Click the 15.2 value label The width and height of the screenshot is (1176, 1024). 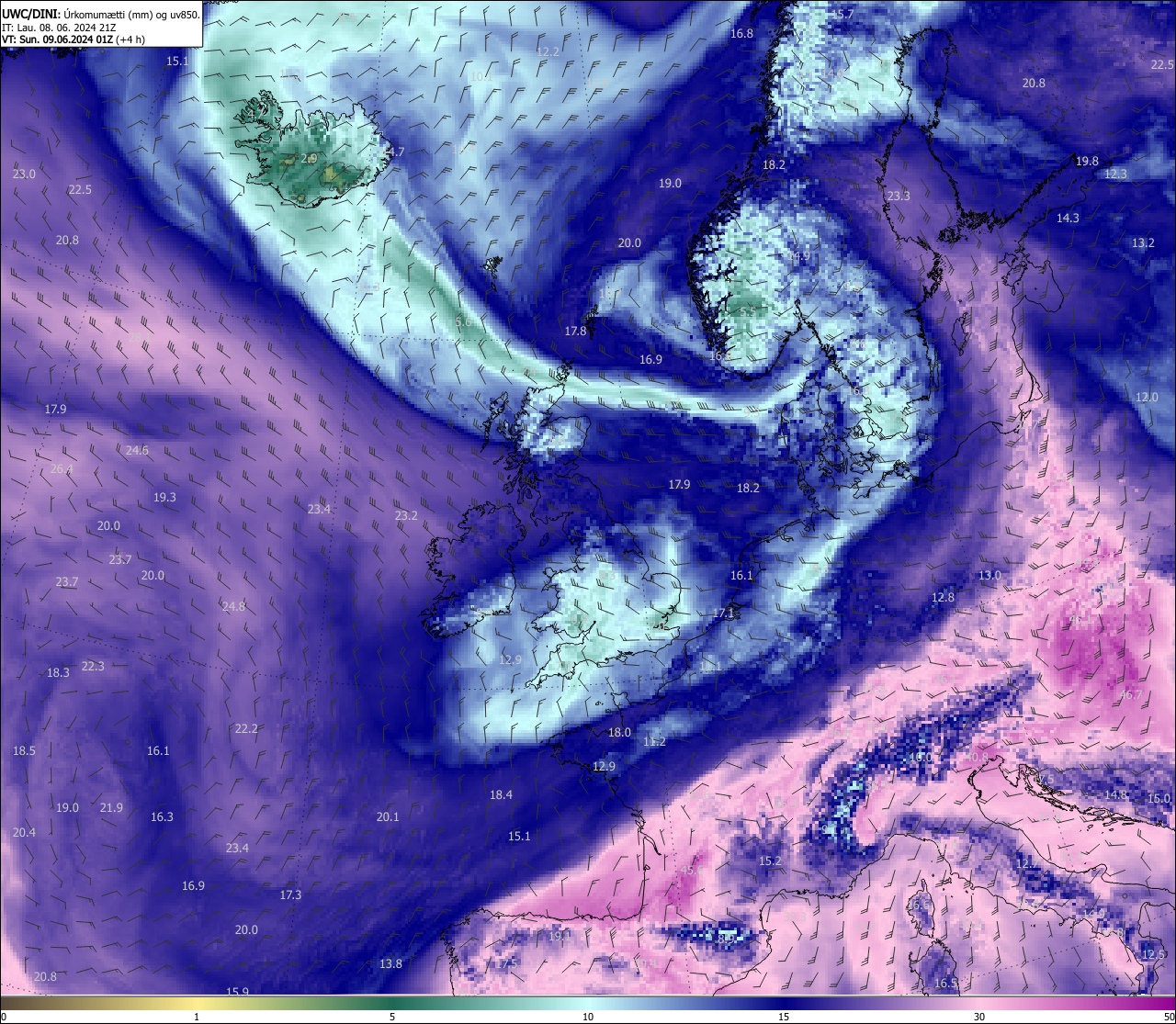point(770,861)
